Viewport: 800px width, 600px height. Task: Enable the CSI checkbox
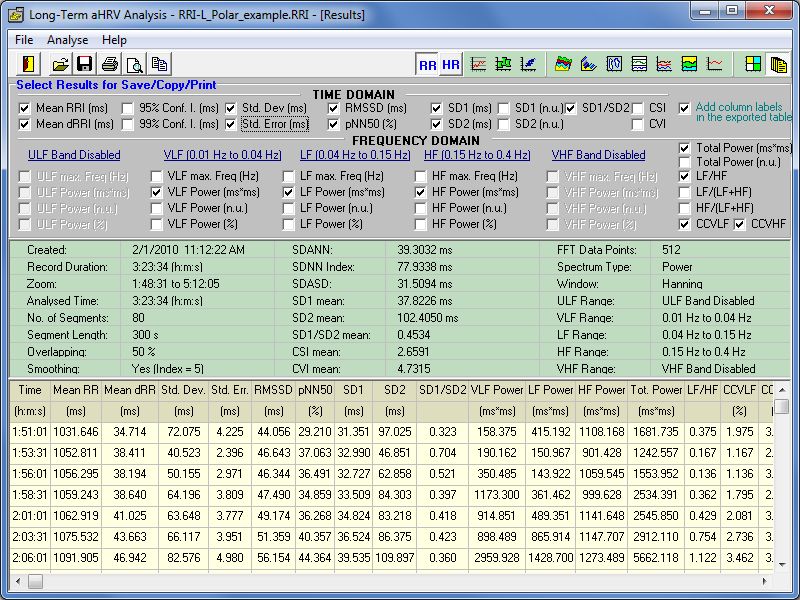[x=638, y=108]
